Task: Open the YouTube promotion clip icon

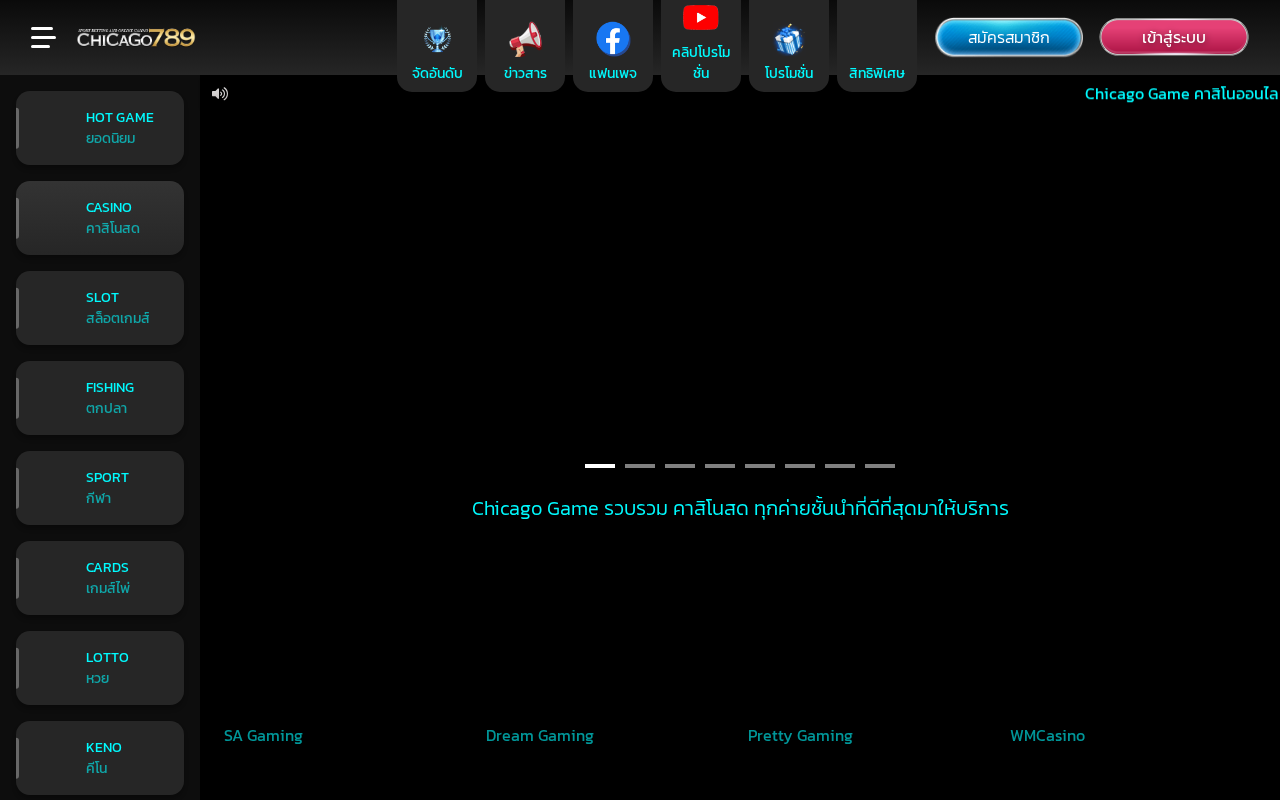Action: pos(701,45)
